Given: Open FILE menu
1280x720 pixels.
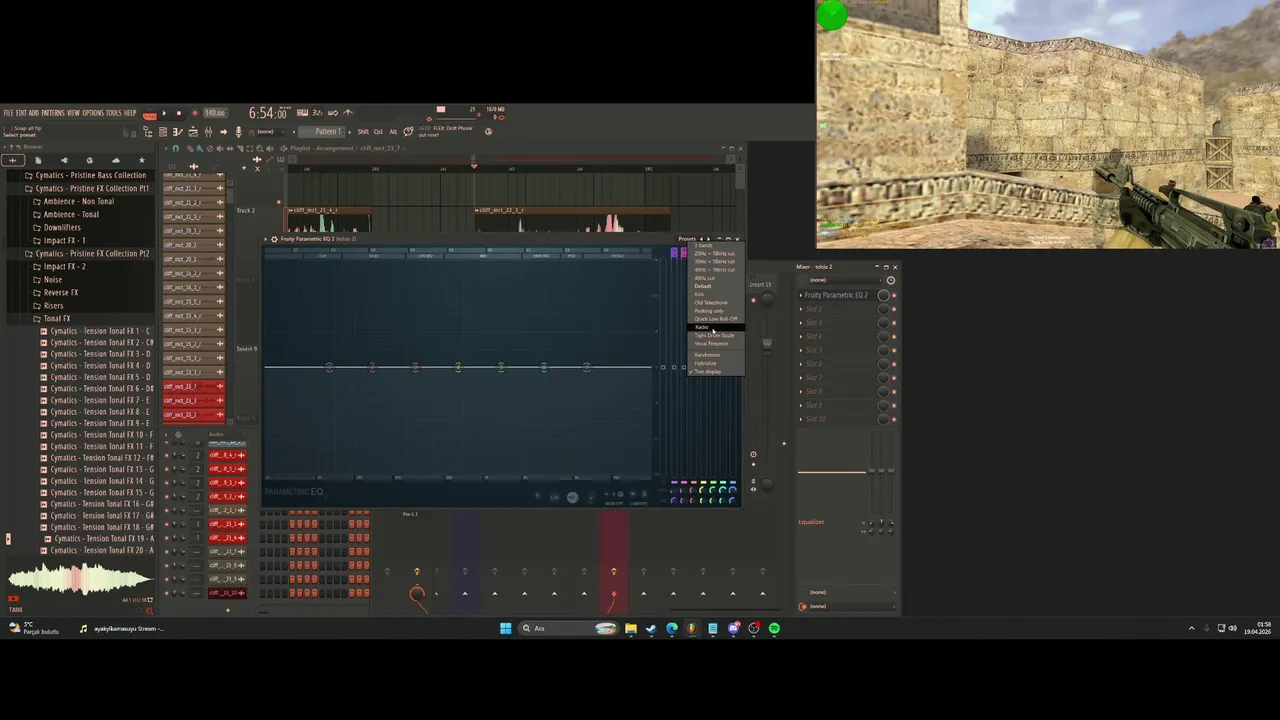Looking at the screenshot, I should click(x=8, y=113).
